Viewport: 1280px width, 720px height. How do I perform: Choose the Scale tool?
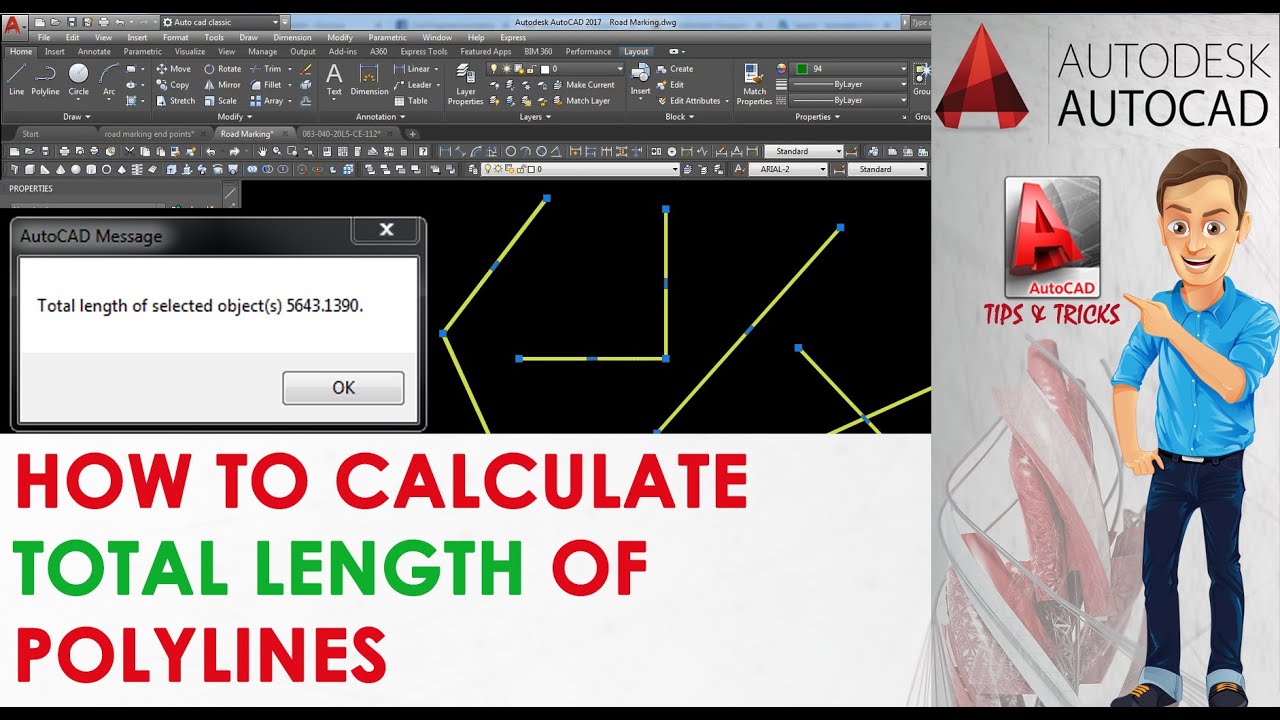click(220, 101)
